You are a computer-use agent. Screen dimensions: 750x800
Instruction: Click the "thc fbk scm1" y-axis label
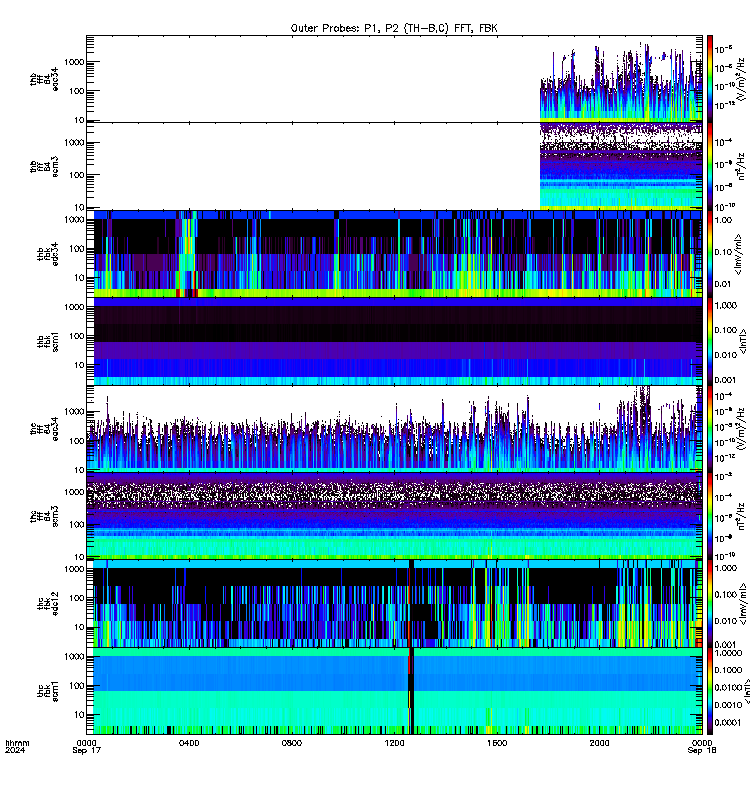tap(47, 691)
